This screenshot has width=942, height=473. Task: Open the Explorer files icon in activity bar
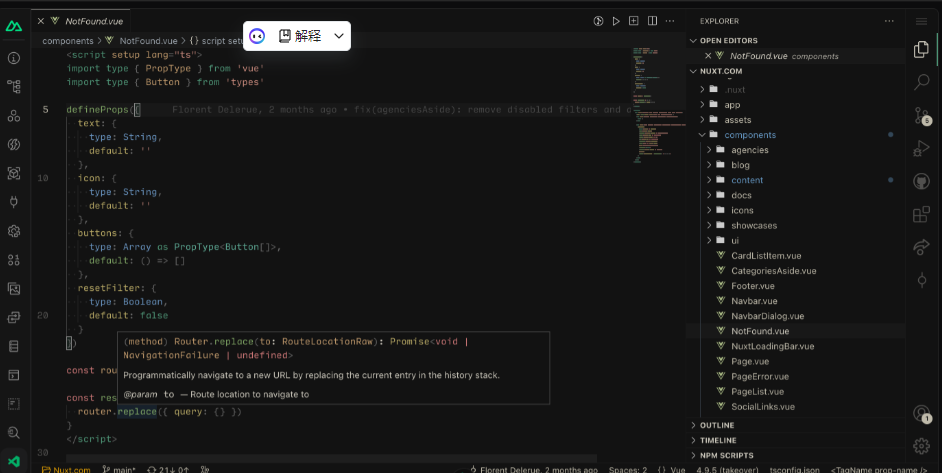coord(922,49)
